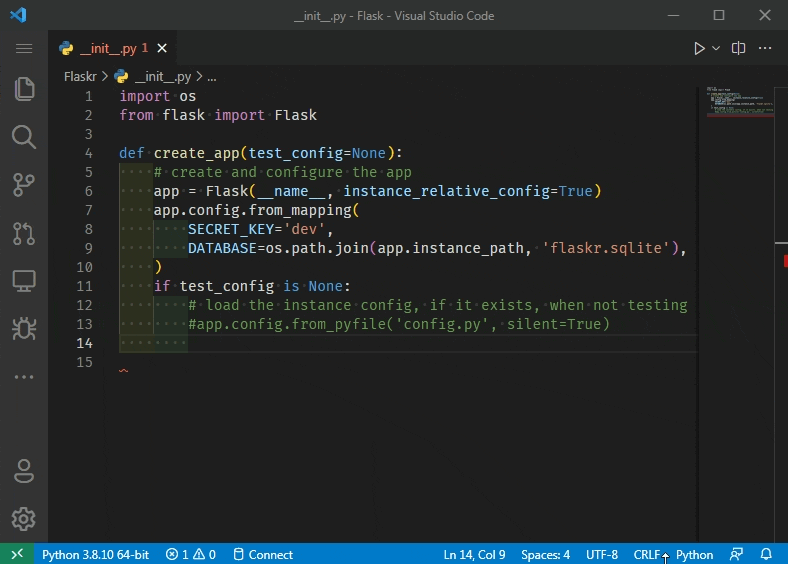Viewport: 788px width, 564px height.
Task: Open the Accounts menu
Action: [24, 471]
